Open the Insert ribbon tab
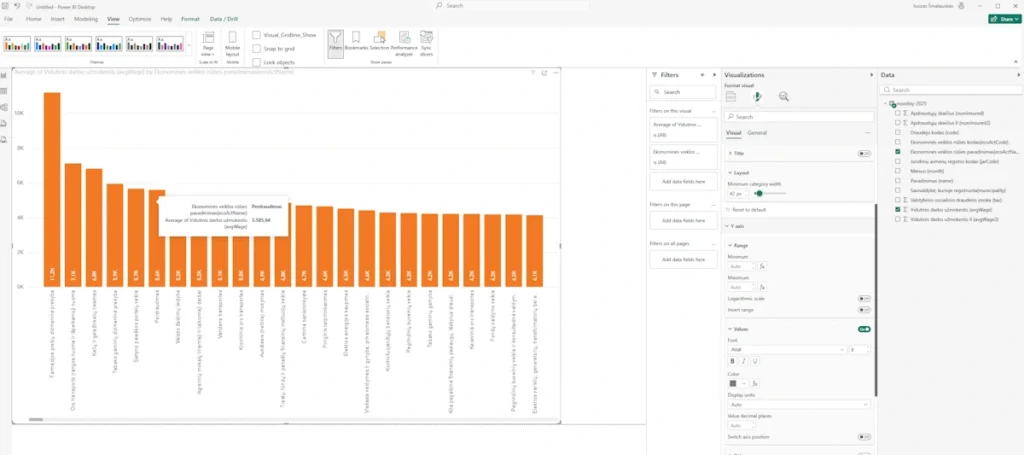 click(57, 19)
